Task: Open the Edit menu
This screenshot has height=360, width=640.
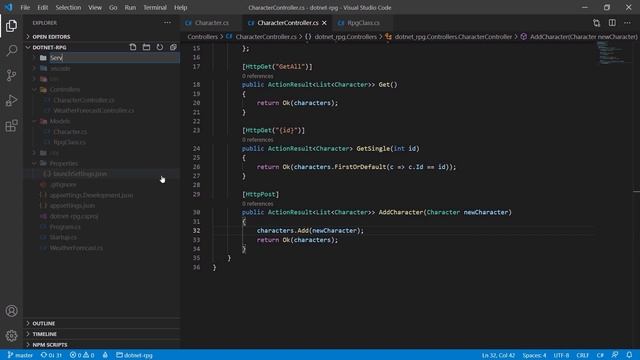Action: [42, 7]
